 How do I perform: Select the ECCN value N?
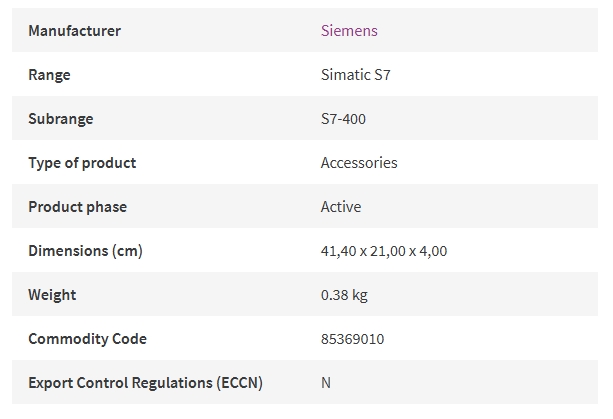pos(326,383)
